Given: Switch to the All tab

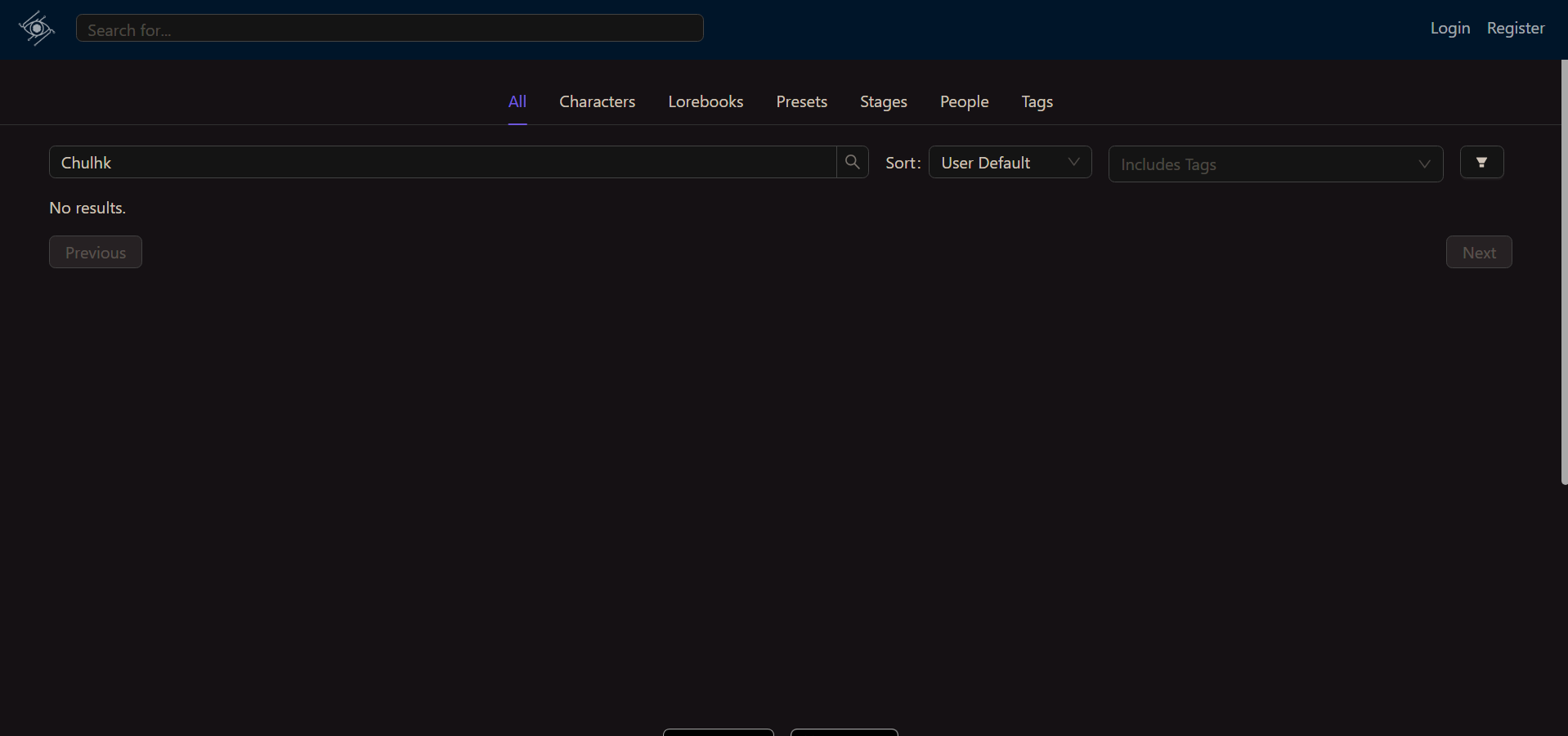Looking at the screenshot, I should tap(517, 101).
